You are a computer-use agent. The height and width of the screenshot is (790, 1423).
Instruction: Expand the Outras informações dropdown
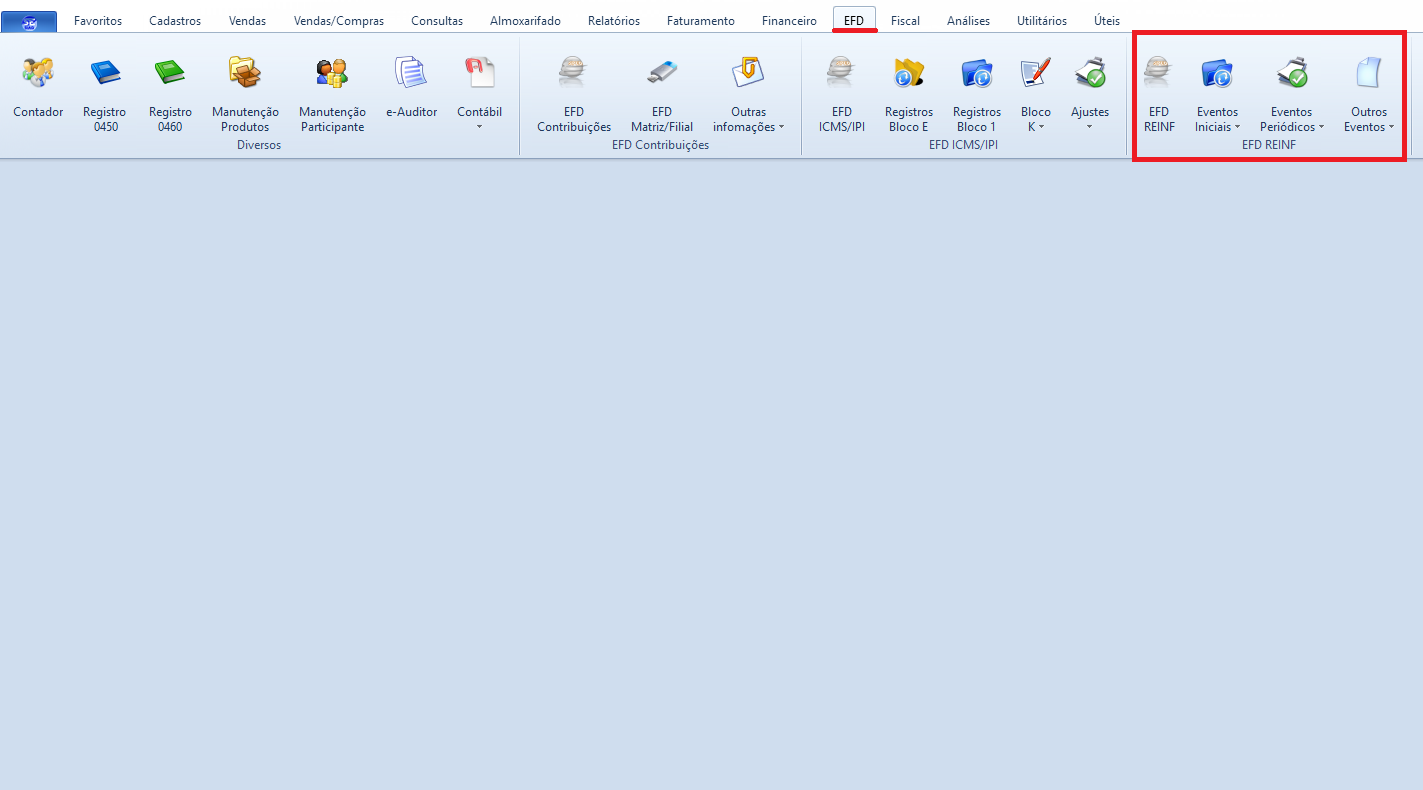[748, 118]
